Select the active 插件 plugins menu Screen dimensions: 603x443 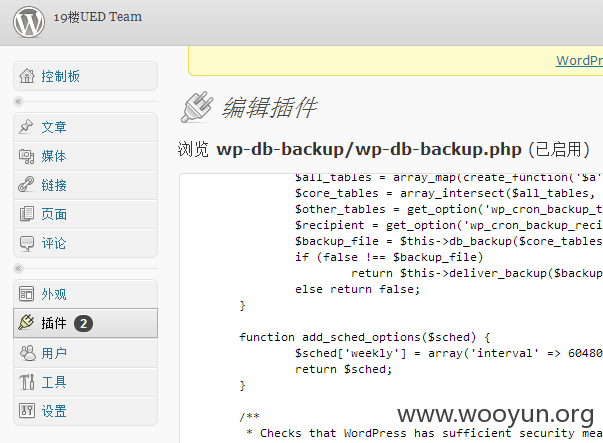pos(85,323)
